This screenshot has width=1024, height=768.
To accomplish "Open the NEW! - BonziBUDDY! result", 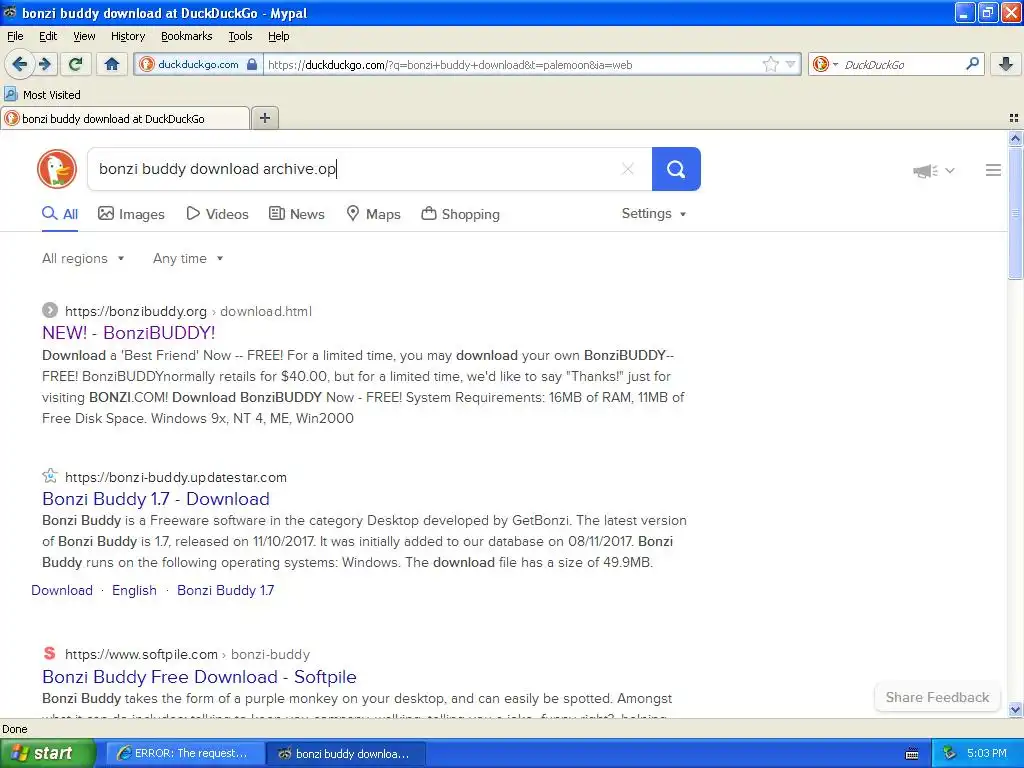I will coord(129,333).
